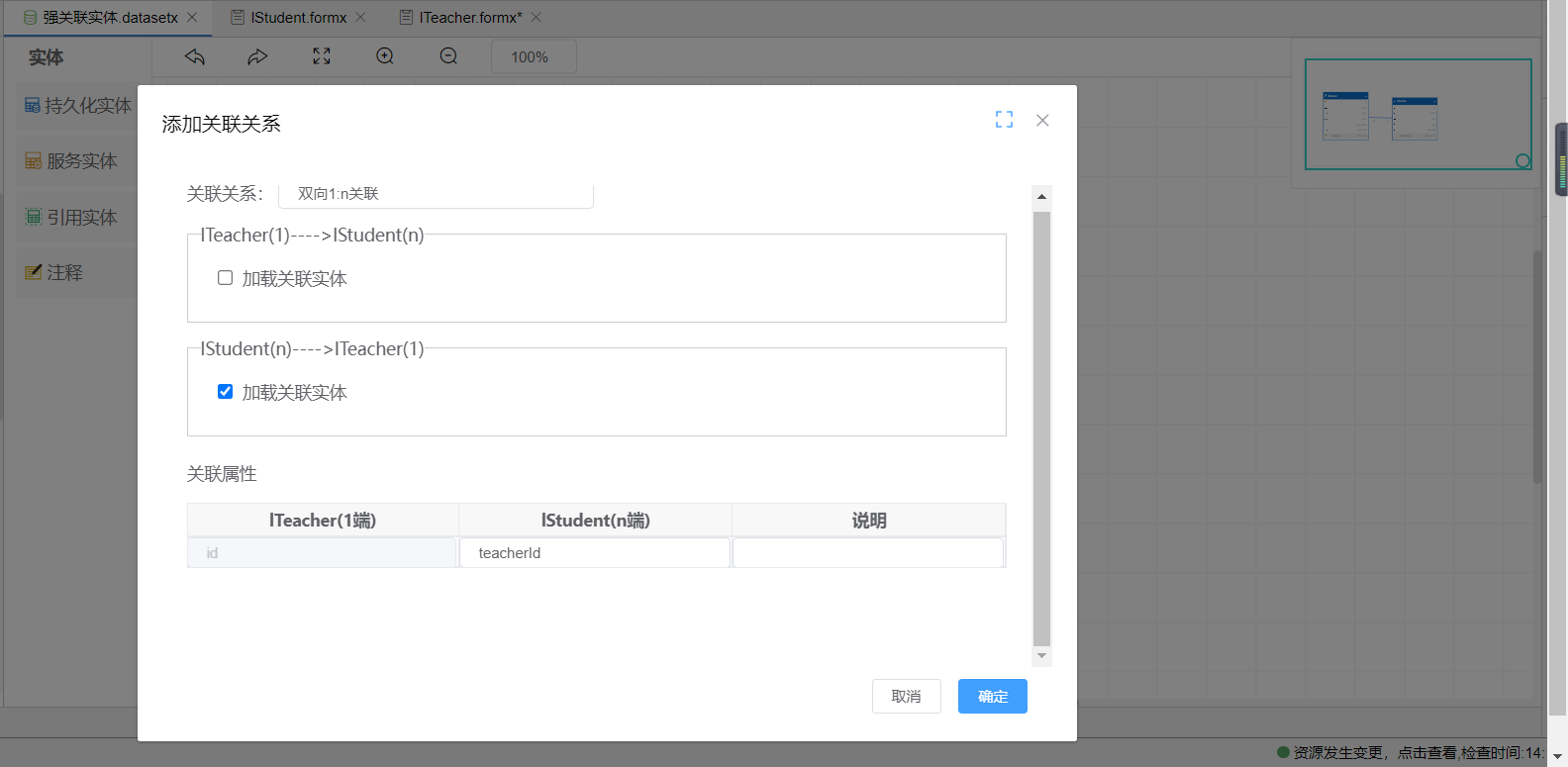Maximize the 添加关联关系 dialog with fullscreen icon
This screenshot has width=1568, height=767.
tap(1004, 120)
